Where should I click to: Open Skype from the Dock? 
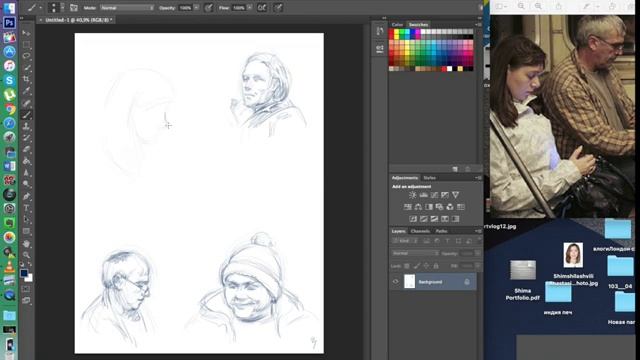(9, 80)
